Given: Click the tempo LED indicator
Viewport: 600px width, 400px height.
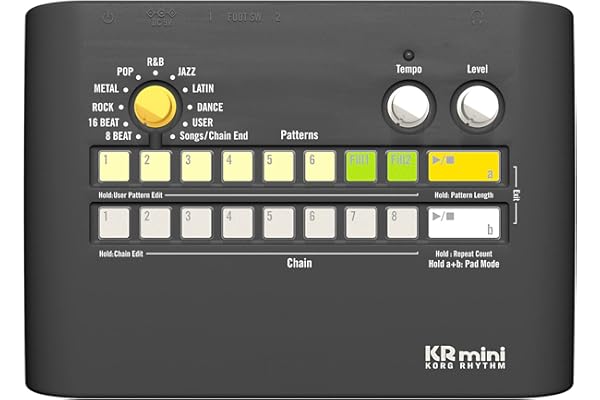Looking at the screenshot, I should pos(408,55).
